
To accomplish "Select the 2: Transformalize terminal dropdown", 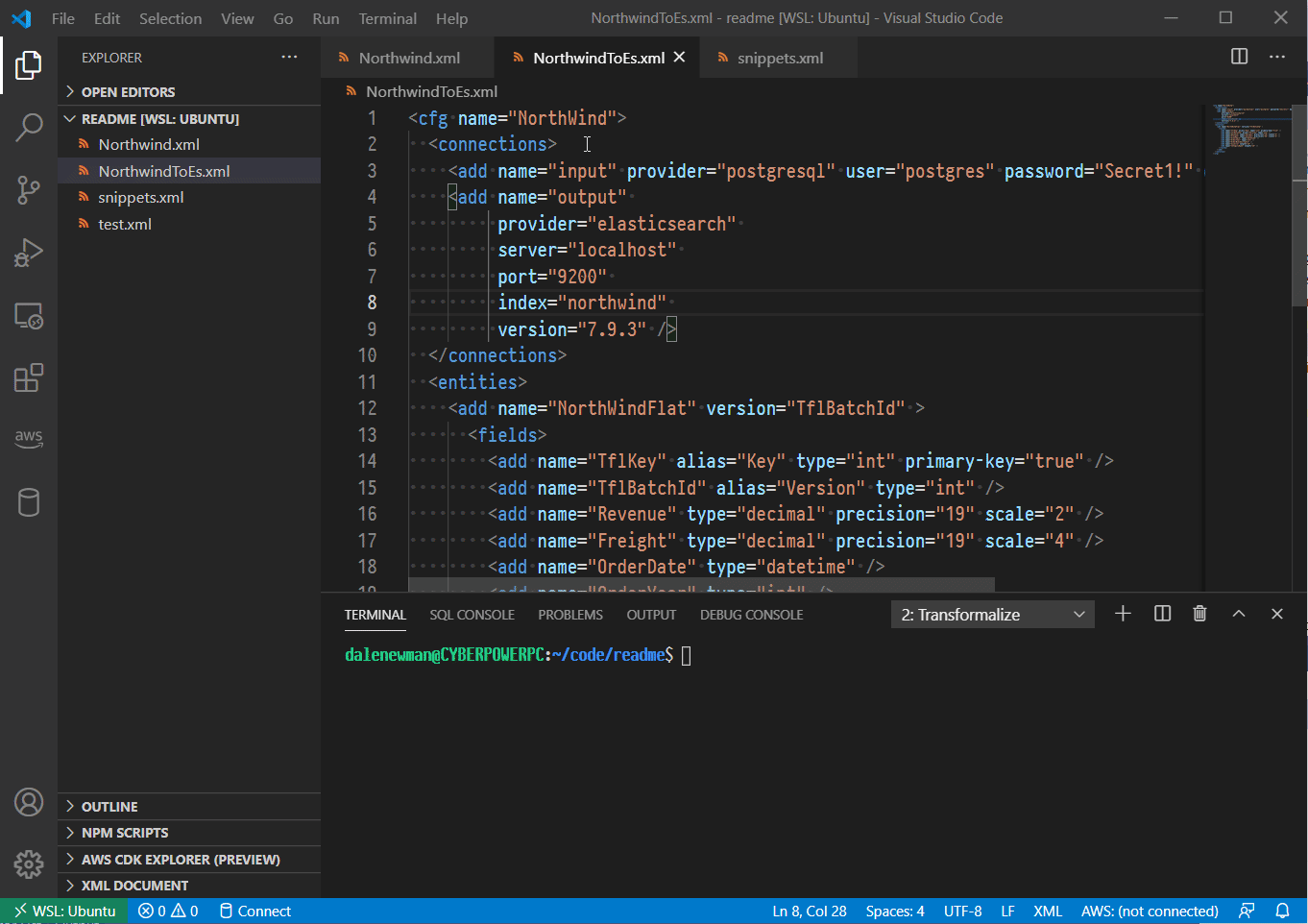I will tap(993, 615).
